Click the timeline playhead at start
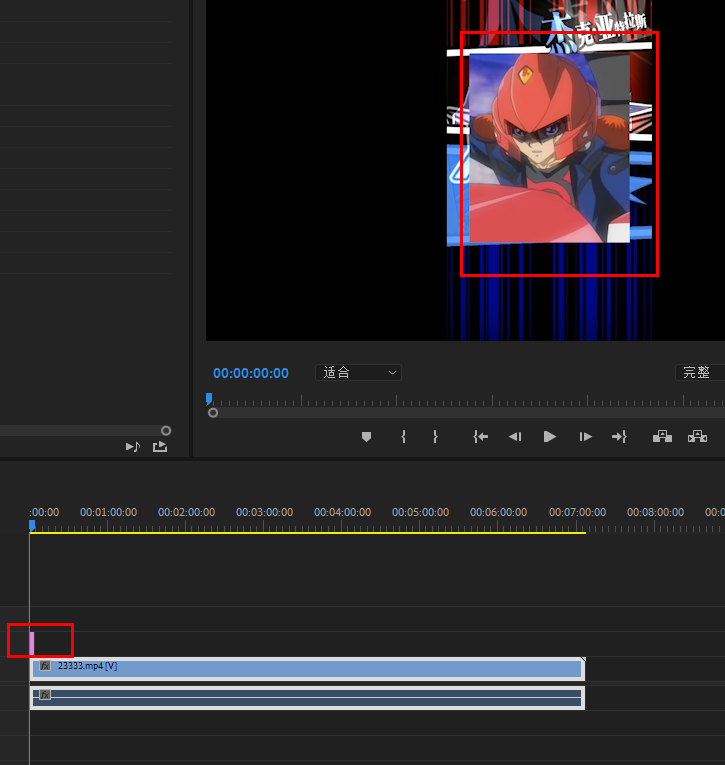725x765 pixels. click(32, 525)
